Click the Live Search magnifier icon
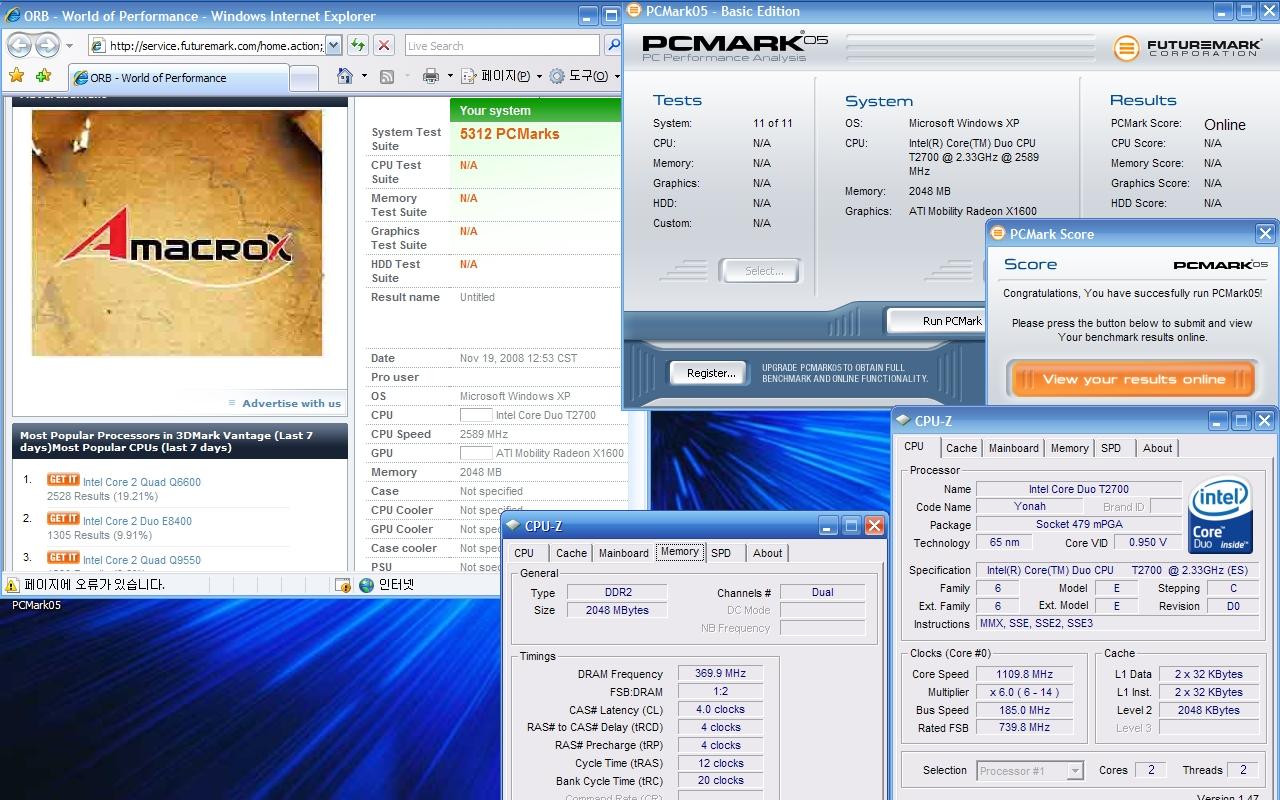 click(x=613, y=46)
